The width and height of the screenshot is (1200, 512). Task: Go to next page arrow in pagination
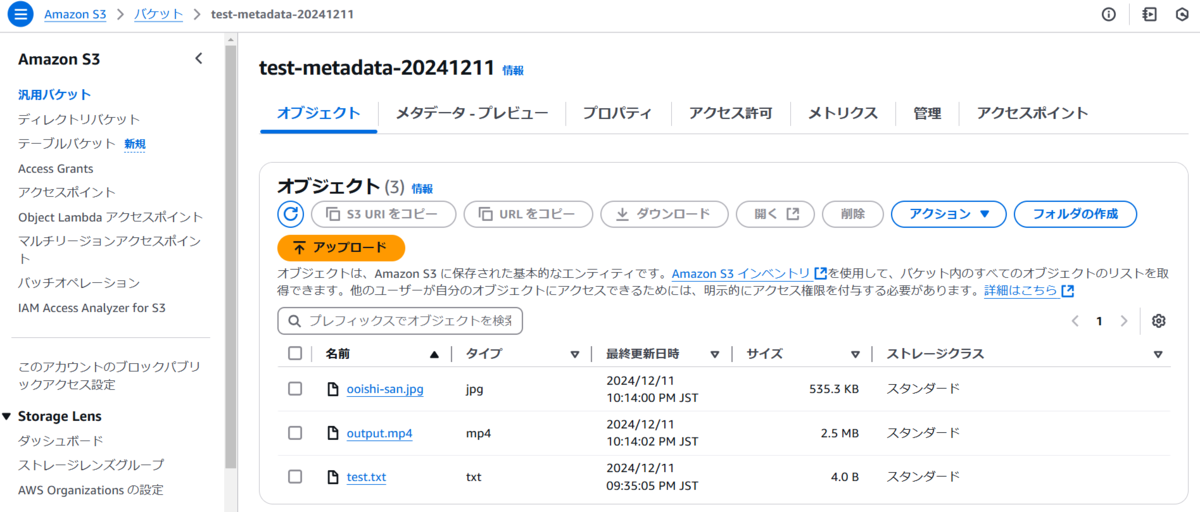coord(1124,321)
